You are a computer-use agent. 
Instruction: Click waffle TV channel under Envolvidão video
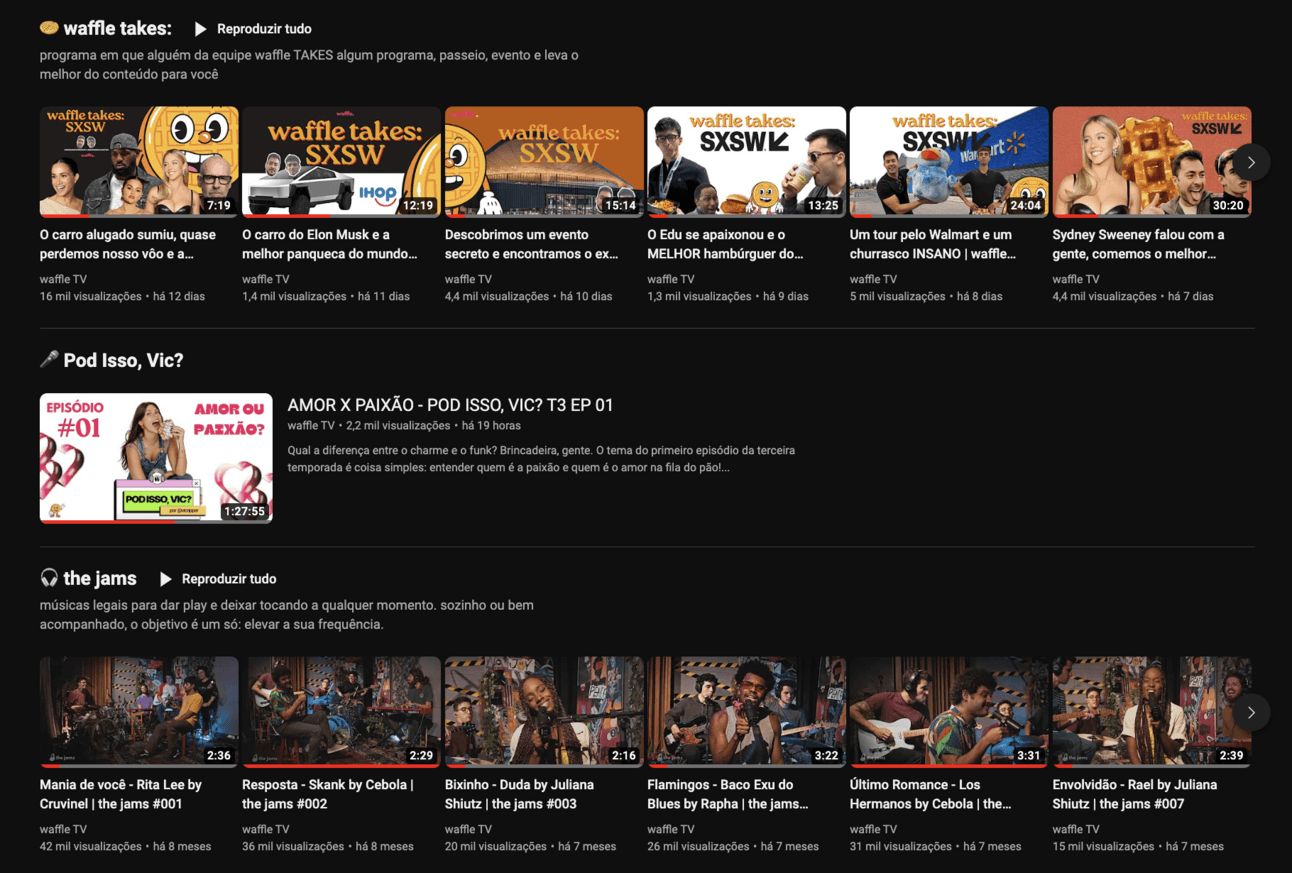[1076, 829]
